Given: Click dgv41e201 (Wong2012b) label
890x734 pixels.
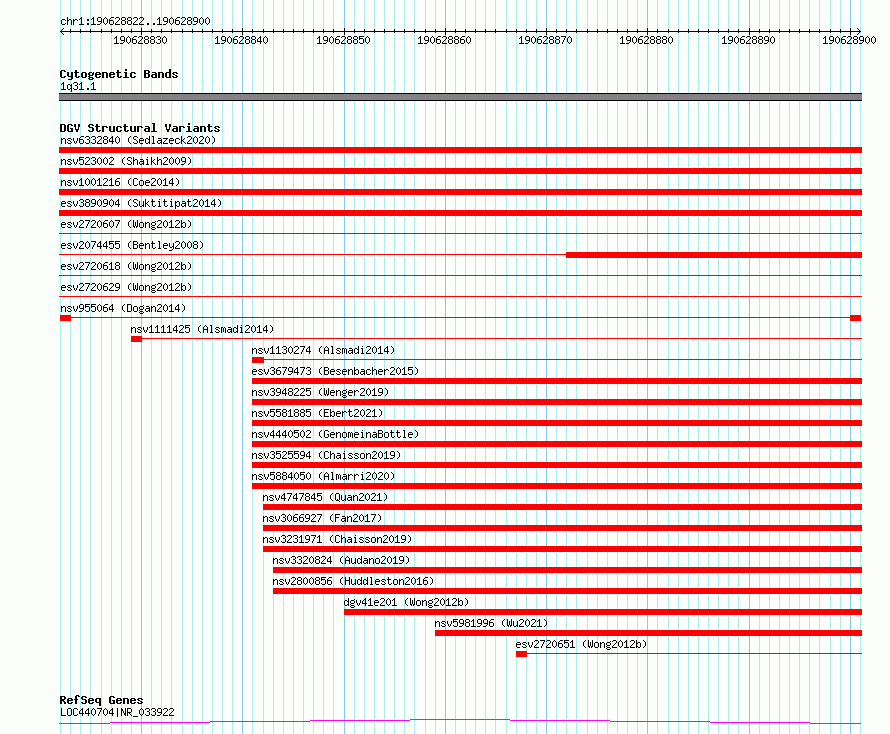Looking at the screenshot, I should (406, 602).
